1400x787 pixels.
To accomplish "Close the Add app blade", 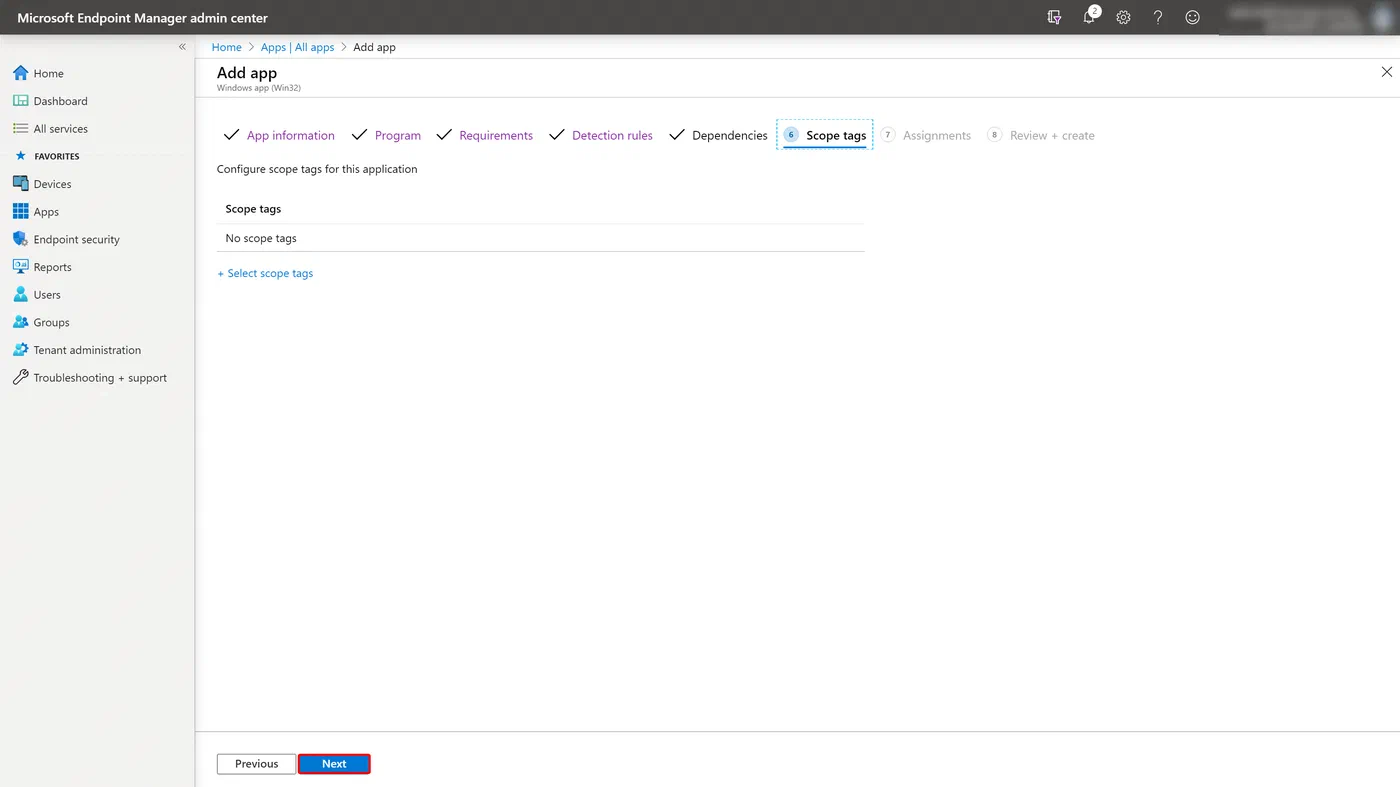I will (x=1386, y=72).
